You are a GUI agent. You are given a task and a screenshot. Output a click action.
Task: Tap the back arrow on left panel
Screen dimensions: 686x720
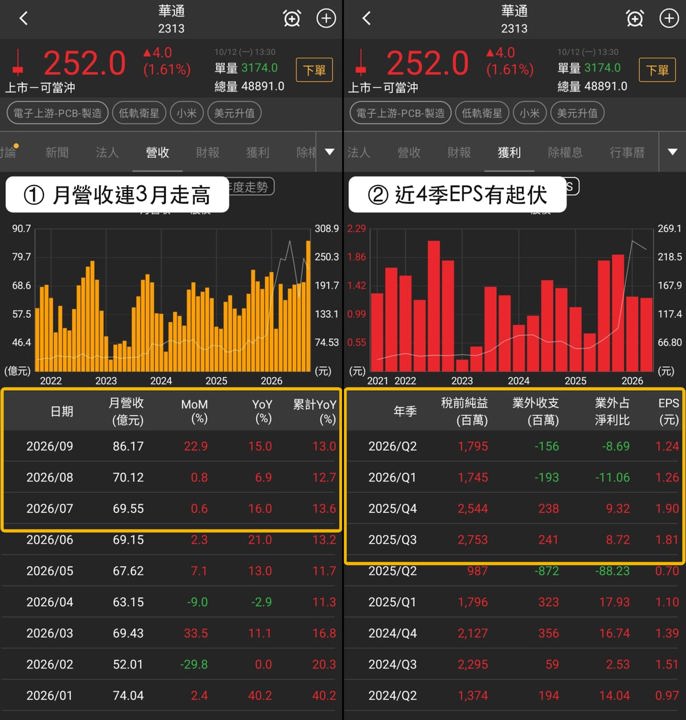point(23,19)
